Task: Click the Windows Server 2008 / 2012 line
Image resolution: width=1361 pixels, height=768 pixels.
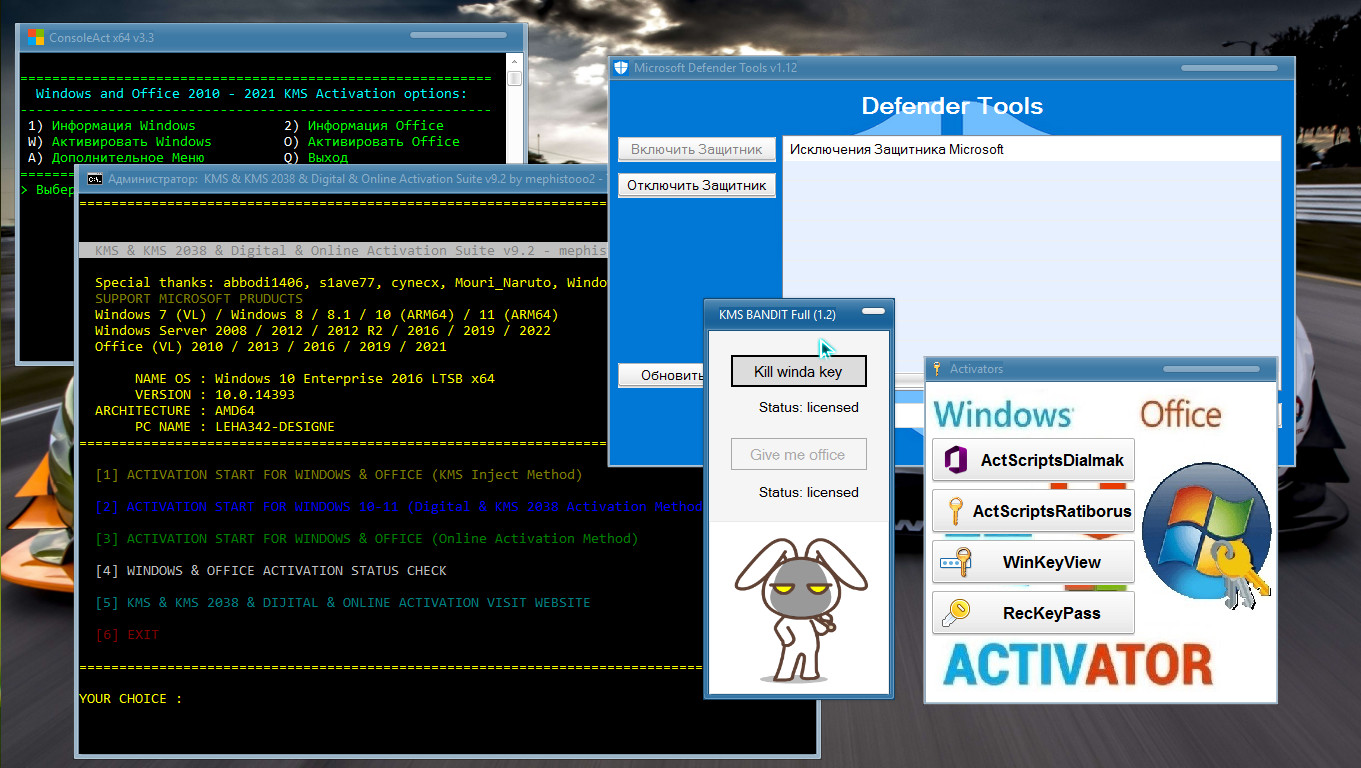Action: [x=322, y=330]
